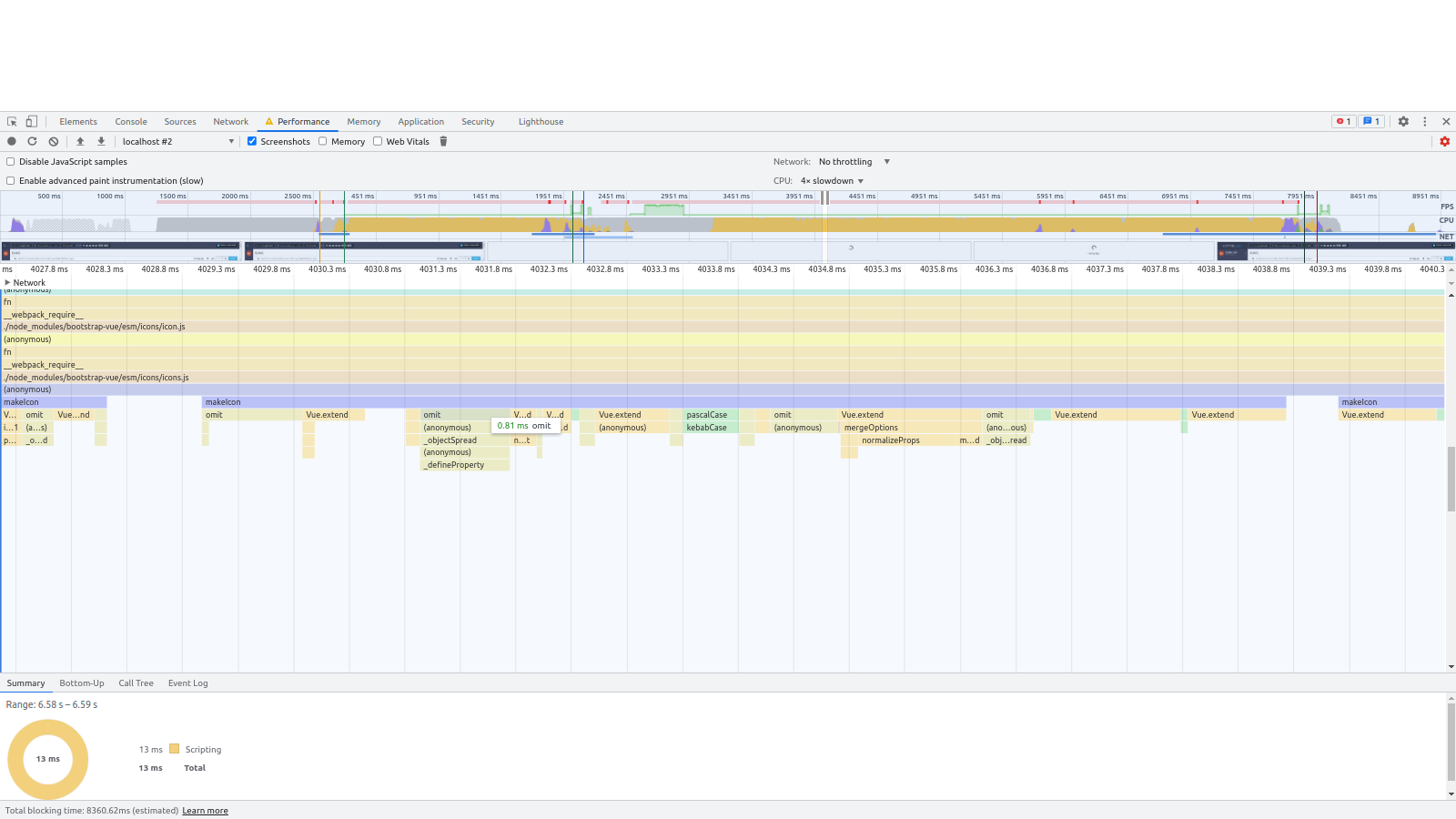Select the mergeOptions flame chart entry
1456x819 pixels.
tap(912, 428)
